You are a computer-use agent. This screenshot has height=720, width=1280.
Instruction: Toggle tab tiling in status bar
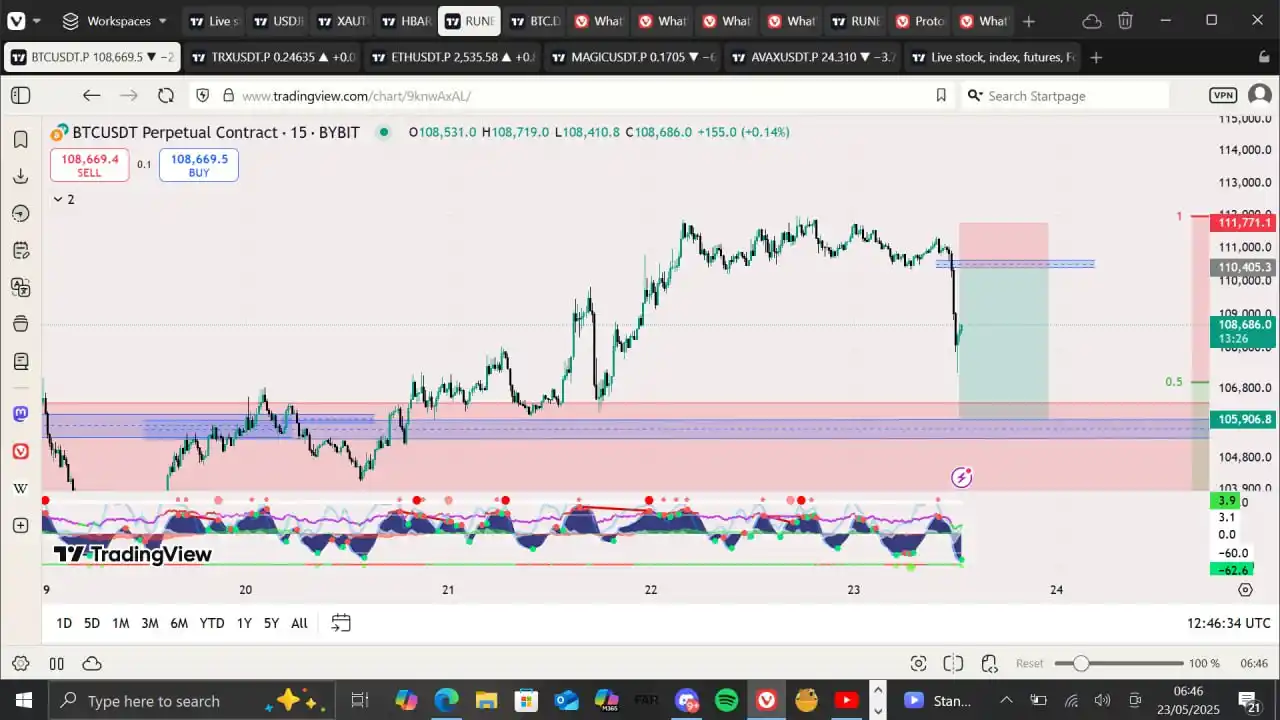pos(57,663)
